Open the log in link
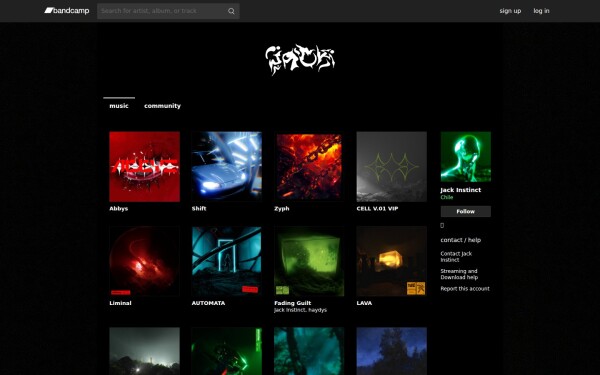The height and width of the screenshot is (375, 600). (541, 11)
